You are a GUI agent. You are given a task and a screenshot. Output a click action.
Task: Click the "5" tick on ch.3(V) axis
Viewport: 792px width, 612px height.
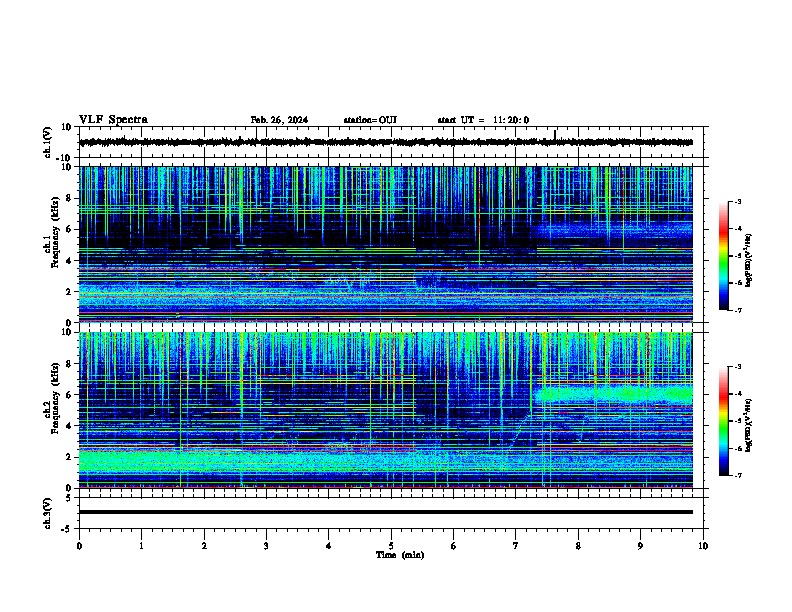point(70,497)
